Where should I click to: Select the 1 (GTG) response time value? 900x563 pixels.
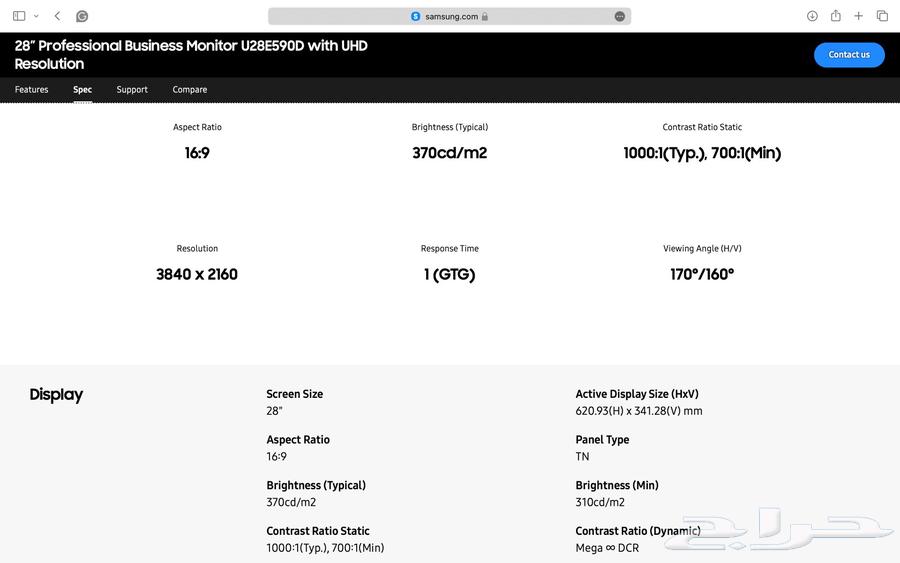coord(449,275)
